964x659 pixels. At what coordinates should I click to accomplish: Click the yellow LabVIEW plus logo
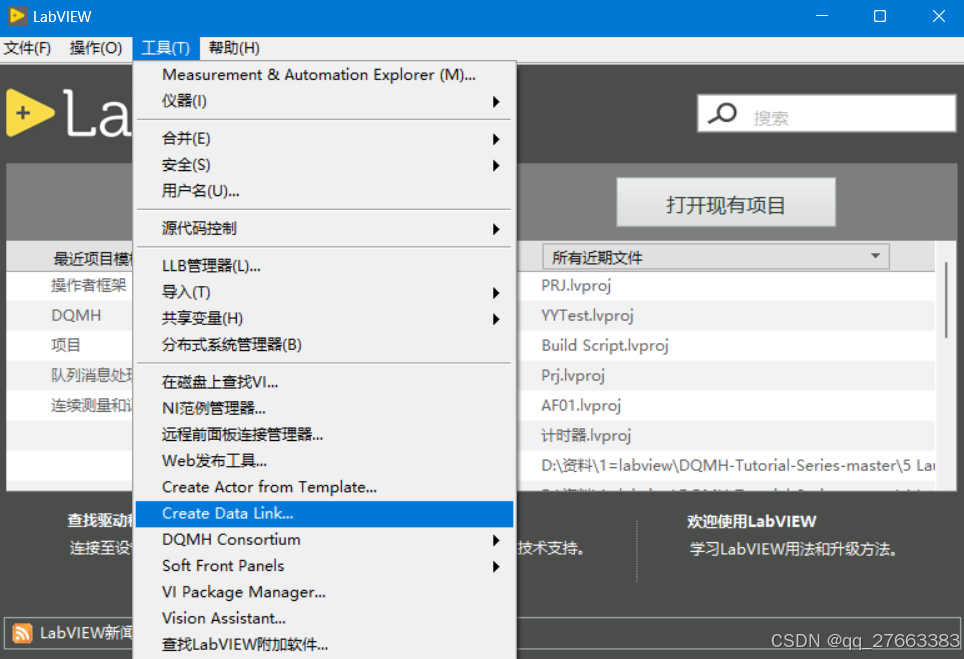(x=29, y=113)
